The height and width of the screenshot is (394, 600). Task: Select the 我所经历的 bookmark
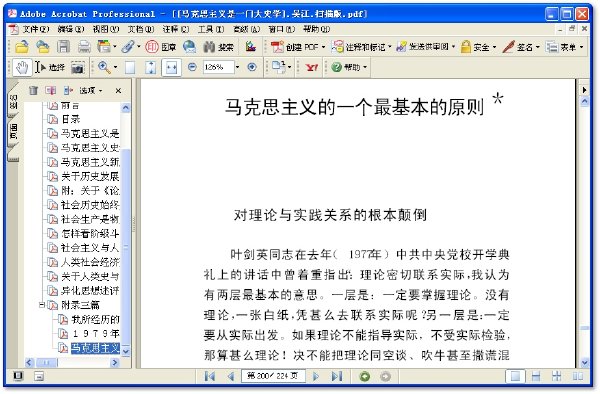[96, 319]
